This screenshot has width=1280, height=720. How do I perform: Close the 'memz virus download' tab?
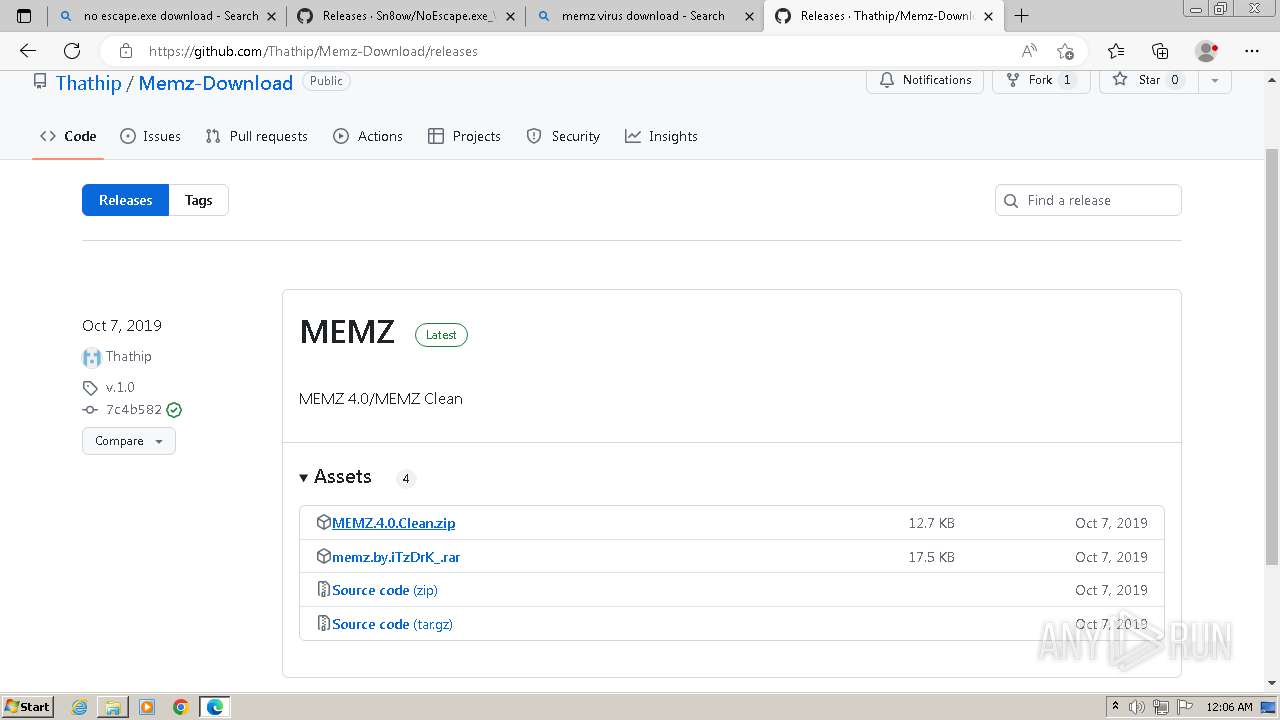(x=749, y=16)
